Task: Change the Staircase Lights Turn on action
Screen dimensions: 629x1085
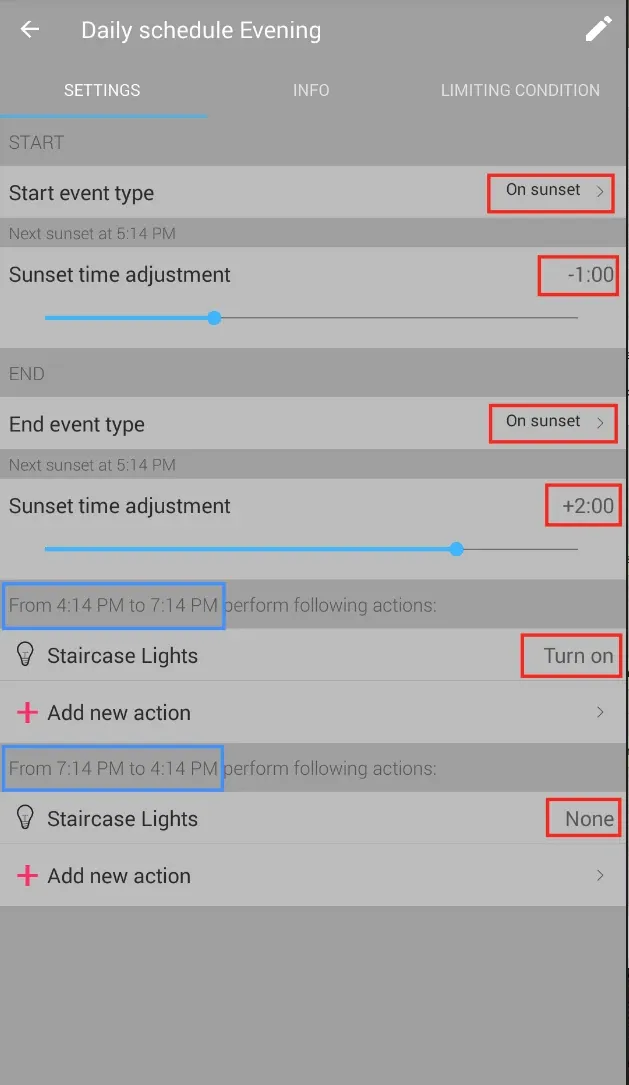Action: [577, 656]
